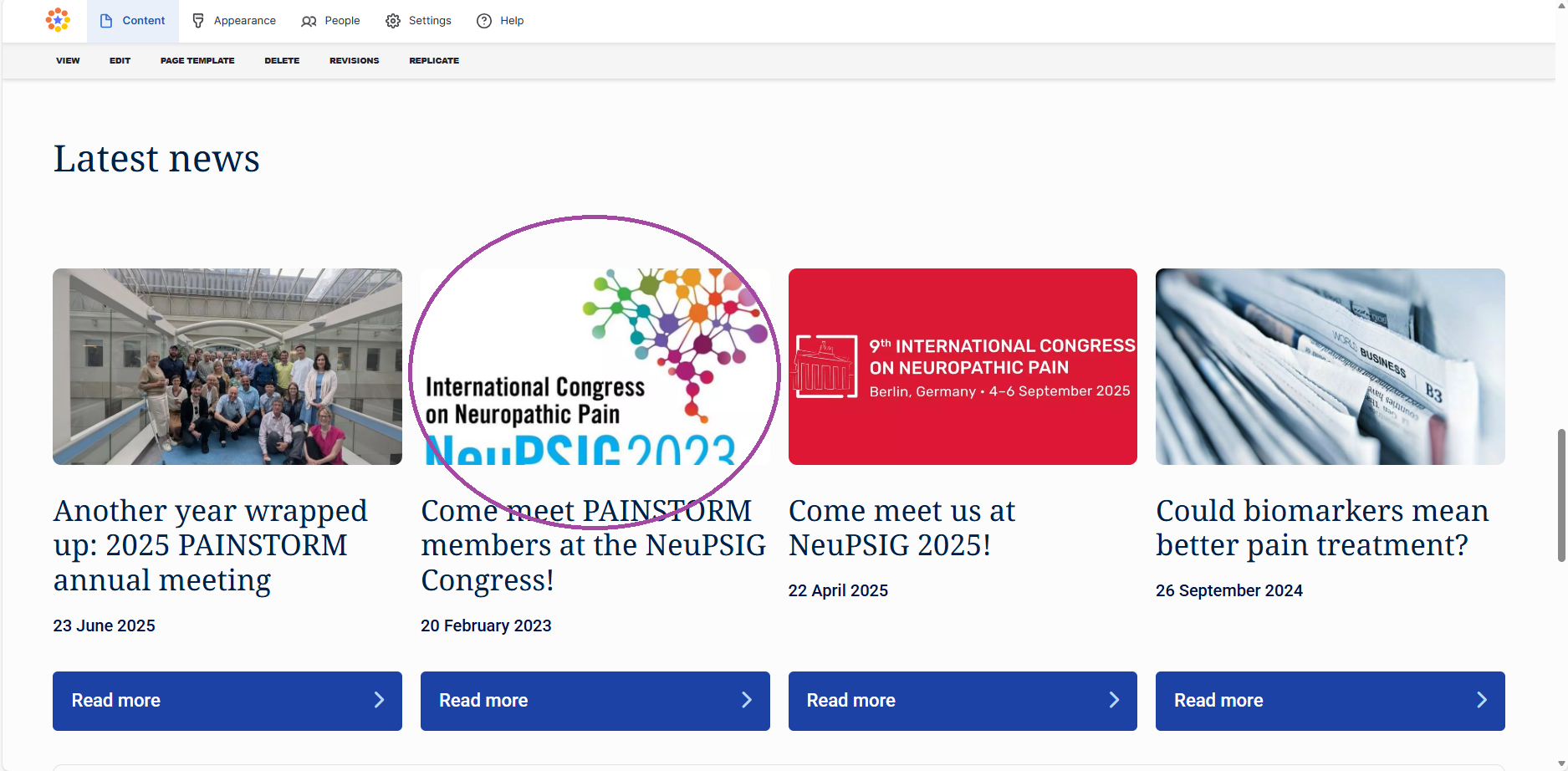Screen dimensions: 1568x771
Task: Read more about PAINSTORM NeuPSIG Congress 2023
Action: point(595,701)
